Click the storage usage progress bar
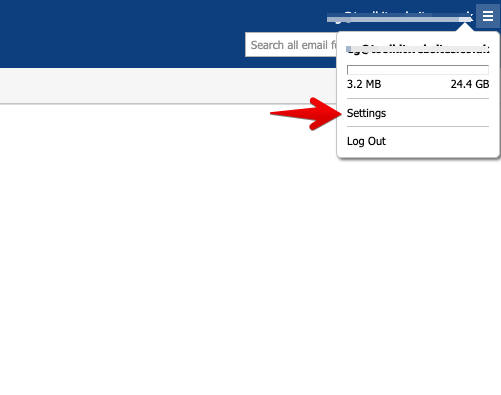The image size is (501, 395). [x=418, y=70]
